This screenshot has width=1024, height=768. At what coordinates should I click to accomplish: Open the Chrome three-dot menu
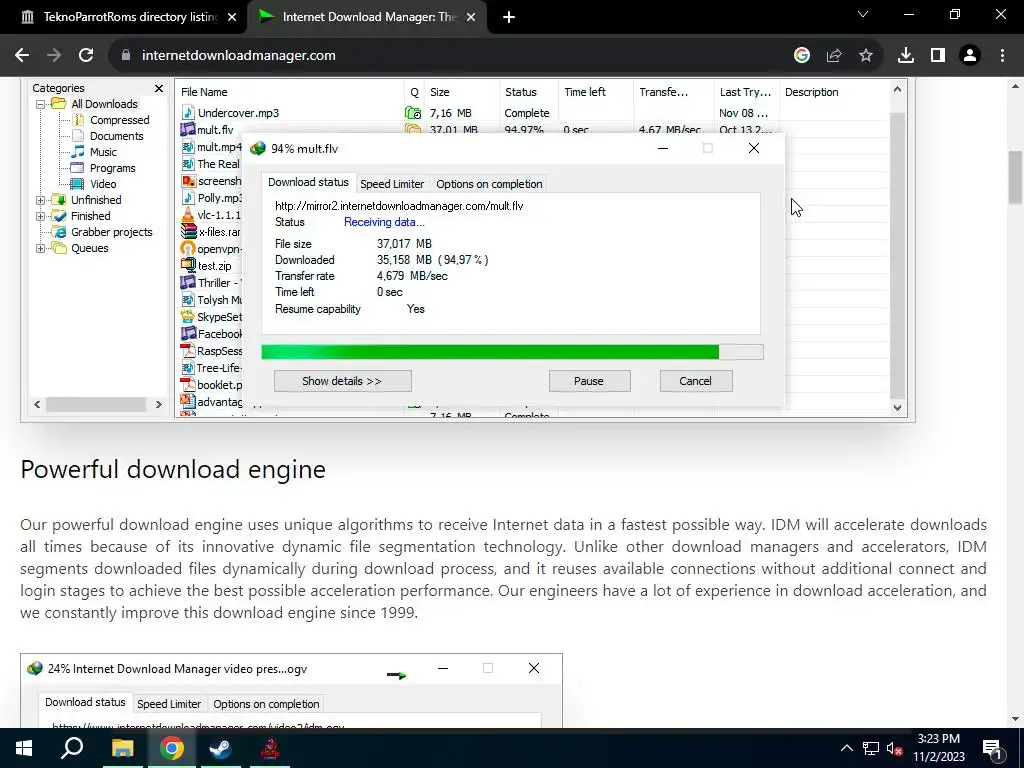point(1002,56)
